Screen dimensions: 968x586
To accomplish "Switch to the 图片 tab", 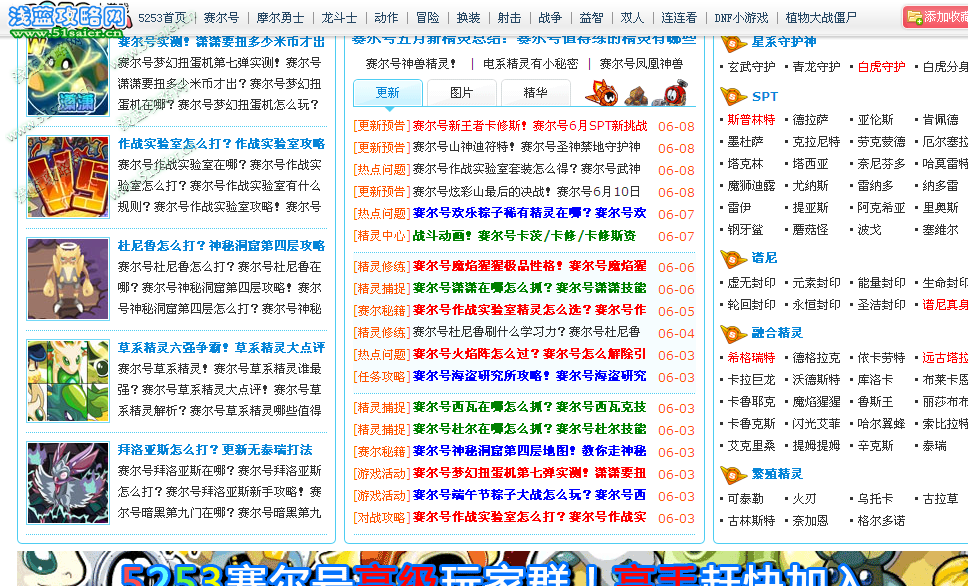I will 462,93.
